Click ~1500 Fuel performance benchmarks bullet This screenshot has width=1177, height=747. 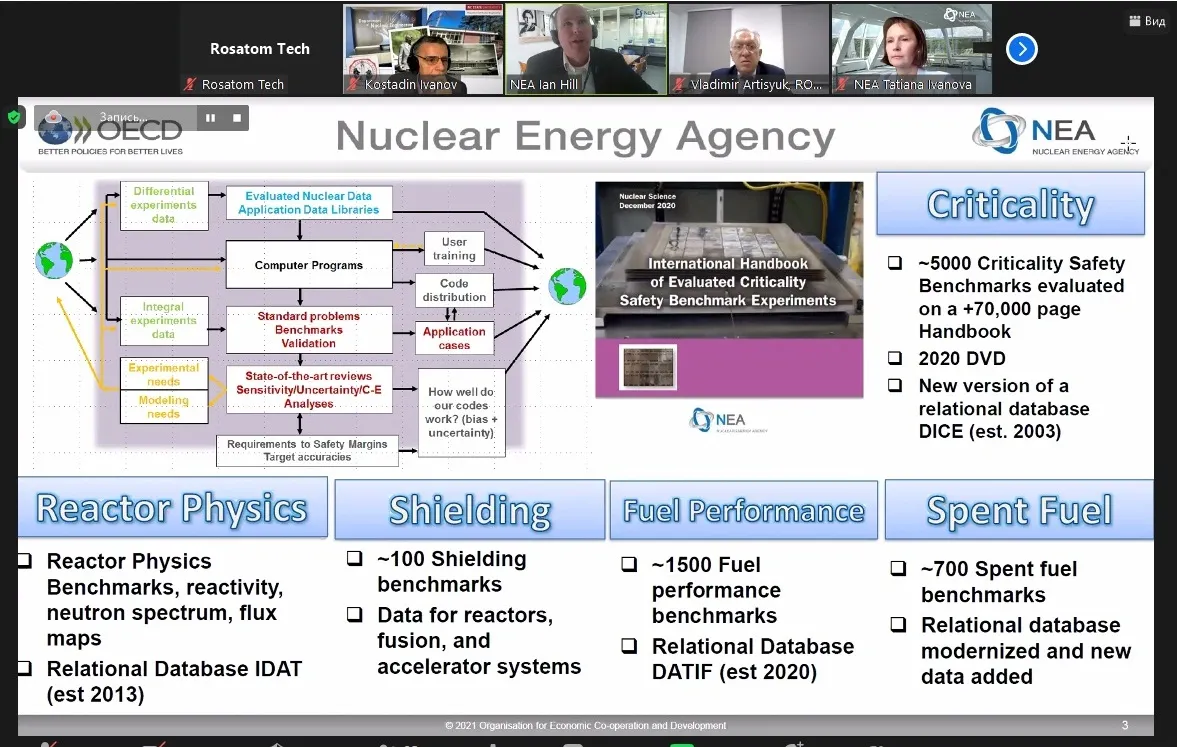(715, 590)
